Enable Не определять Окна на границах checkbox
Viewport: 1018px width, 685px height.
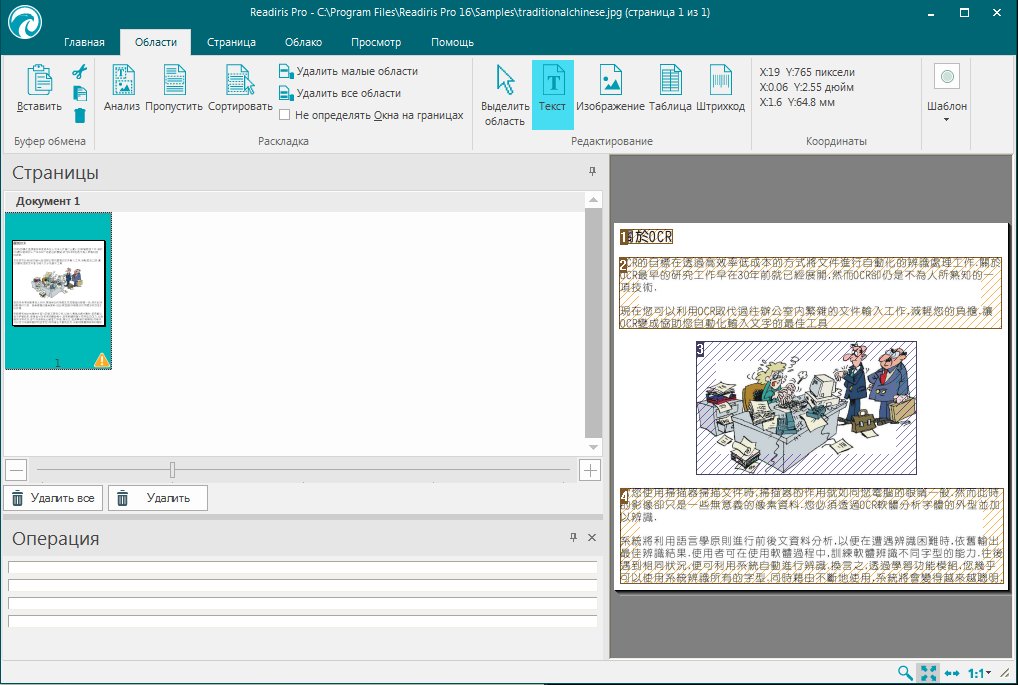(x=285, y=115)
